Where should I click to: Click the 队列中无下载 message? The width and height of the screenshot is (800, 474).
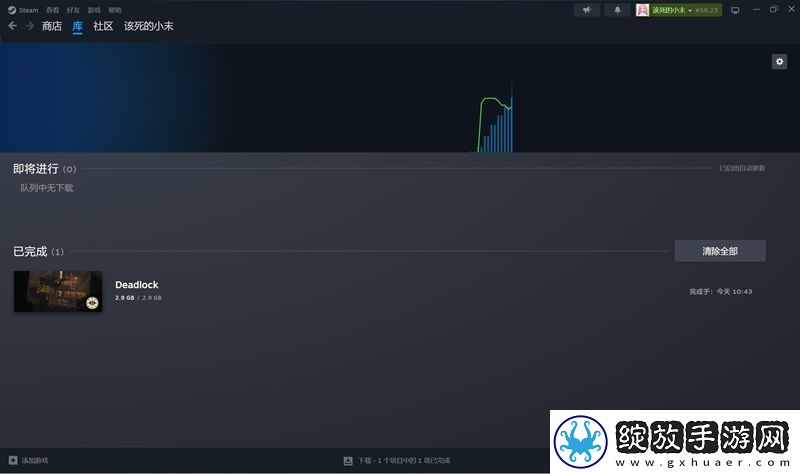coord(46,188)
